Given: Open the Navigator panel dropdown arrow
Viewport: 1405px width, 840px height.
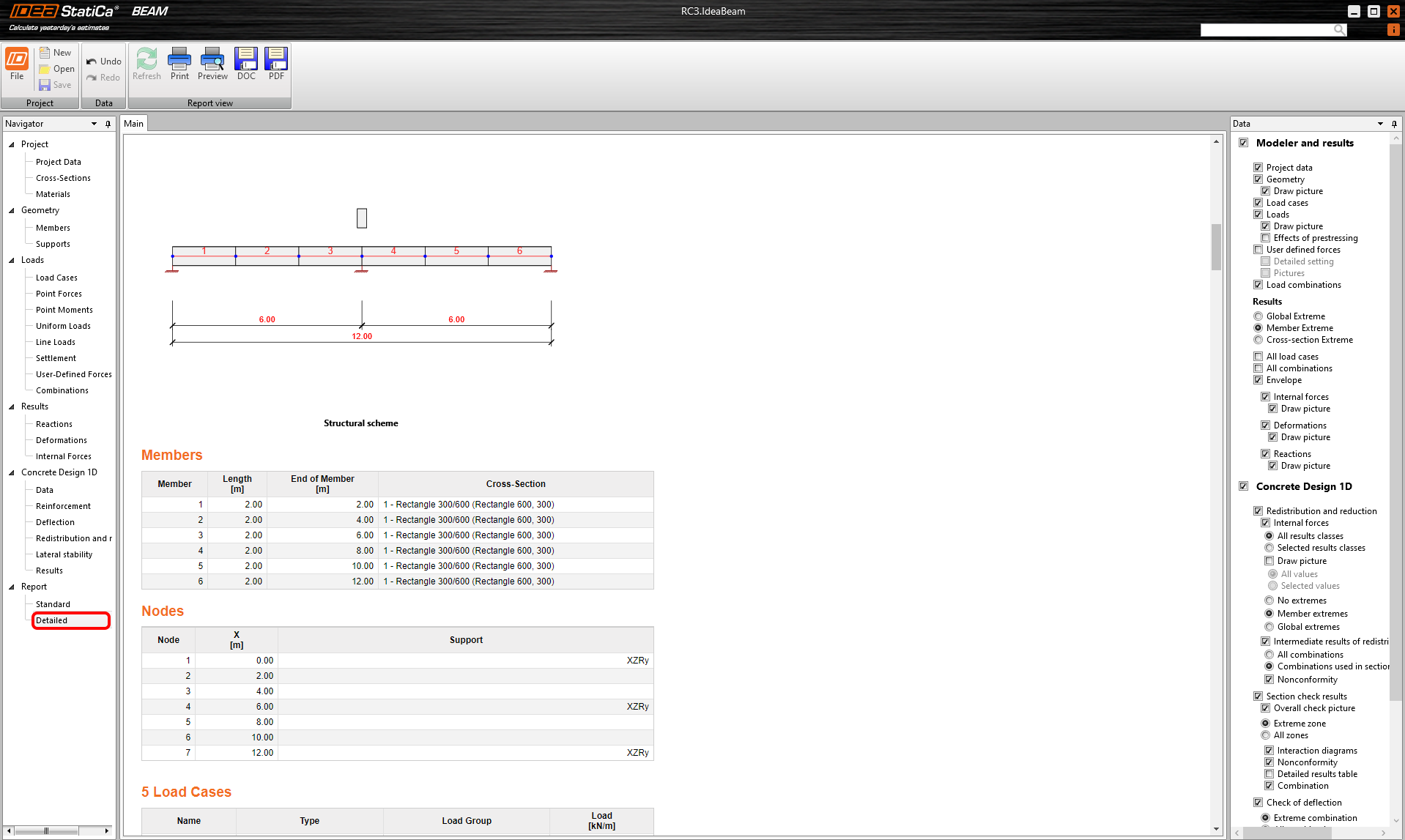Looking at the screenshot, I should 94,124.
